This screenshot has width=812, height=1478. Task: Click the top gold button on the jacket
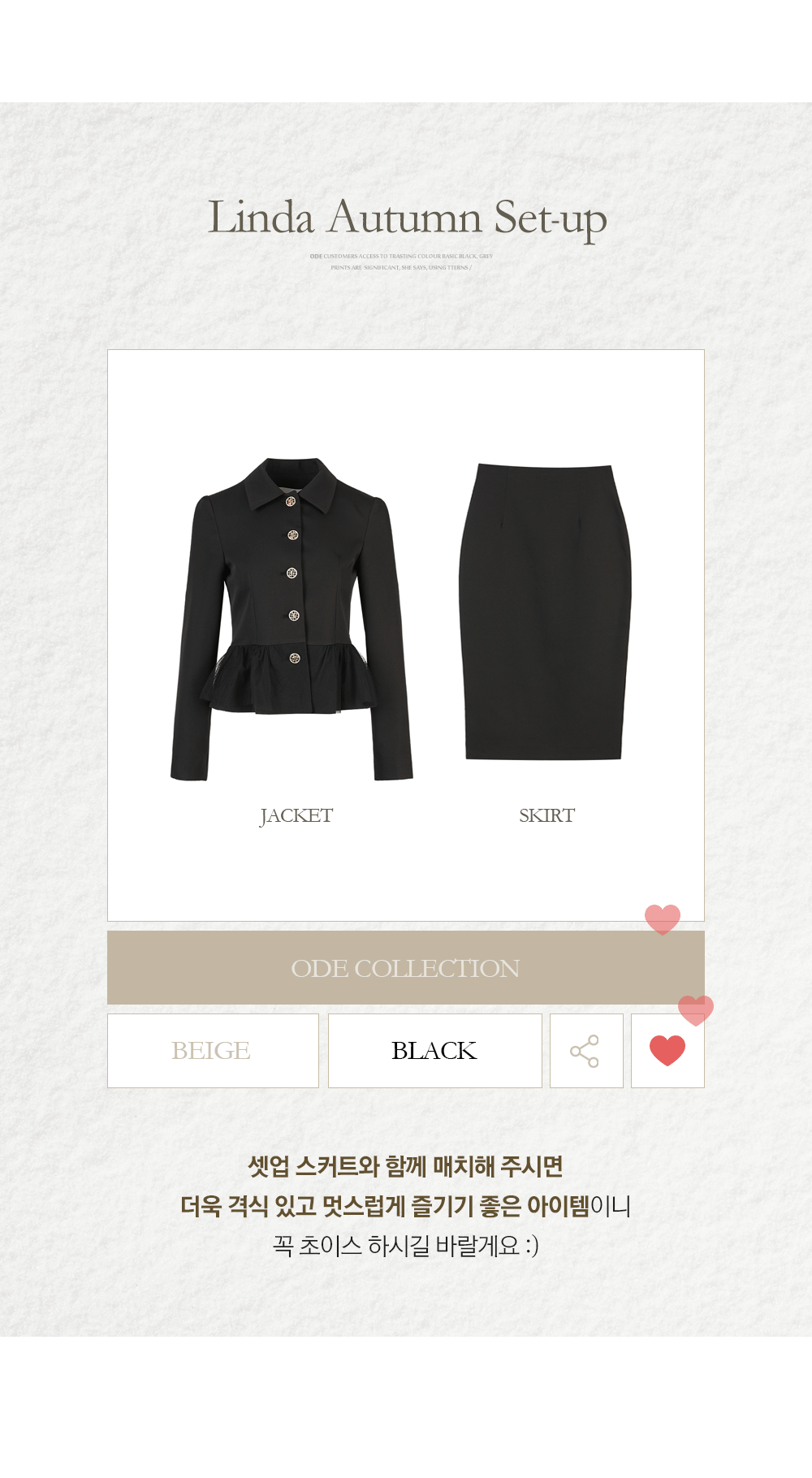[x=291, y=501]
